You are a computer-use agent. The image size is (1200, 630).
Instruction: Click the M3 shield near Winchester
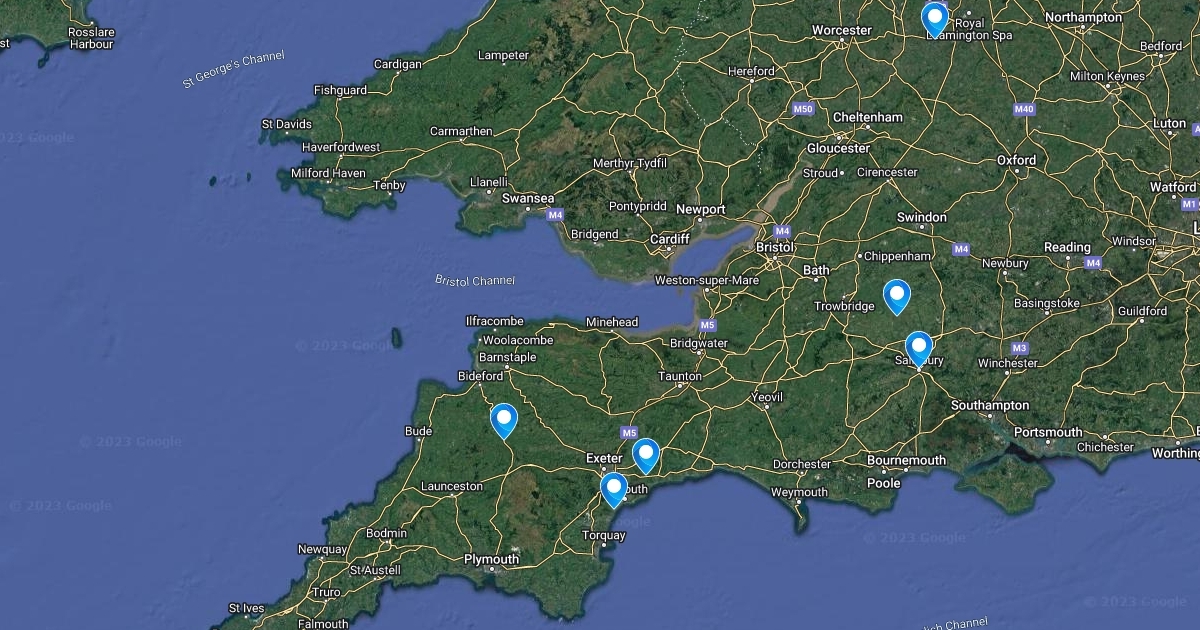pyautogui.click(x=1018, y=348)
